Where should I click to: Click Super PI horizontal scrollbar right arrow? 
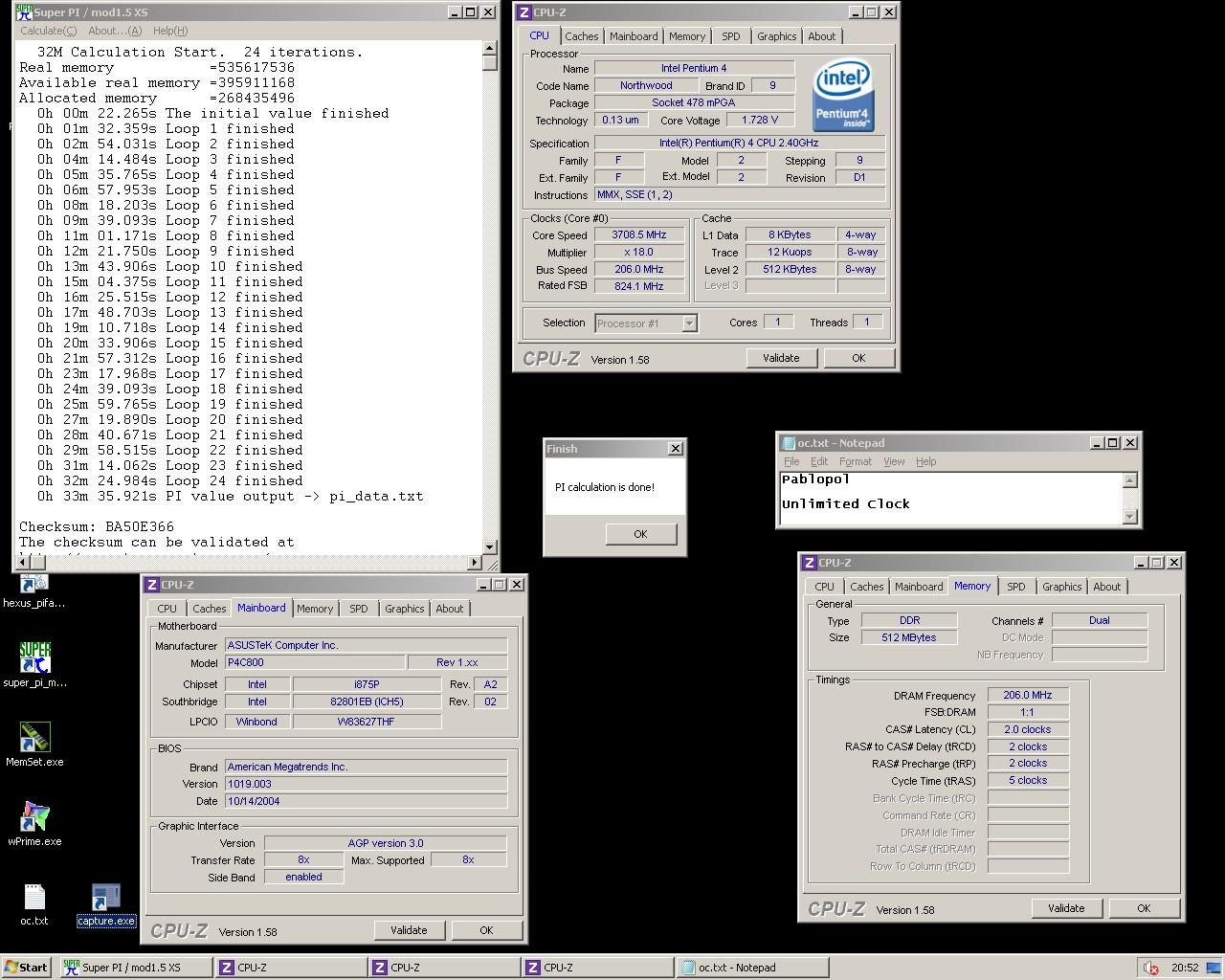pos(475,563)
